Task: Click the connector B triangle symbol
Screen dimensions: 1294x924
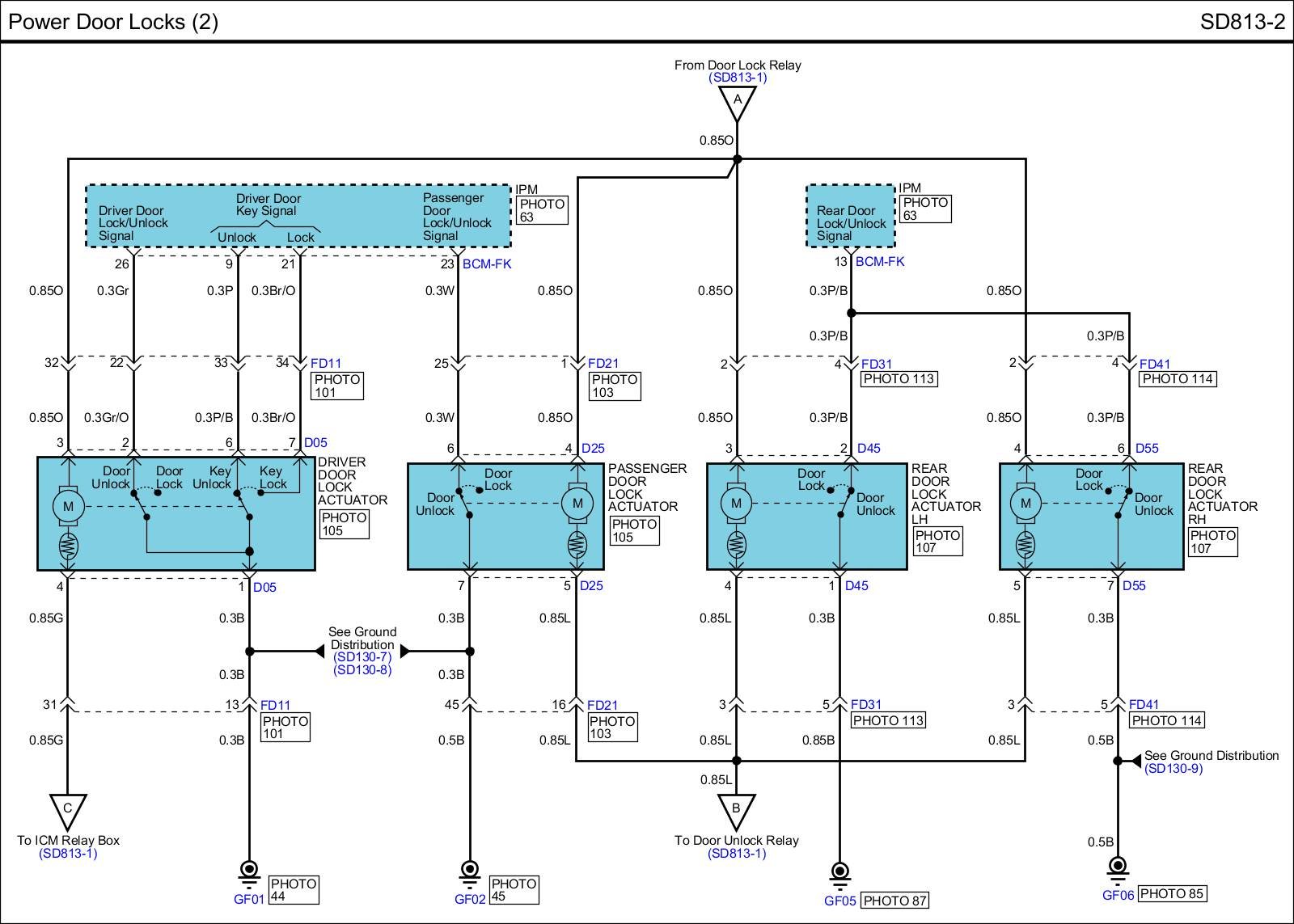Action: click(x=736, y=810)
